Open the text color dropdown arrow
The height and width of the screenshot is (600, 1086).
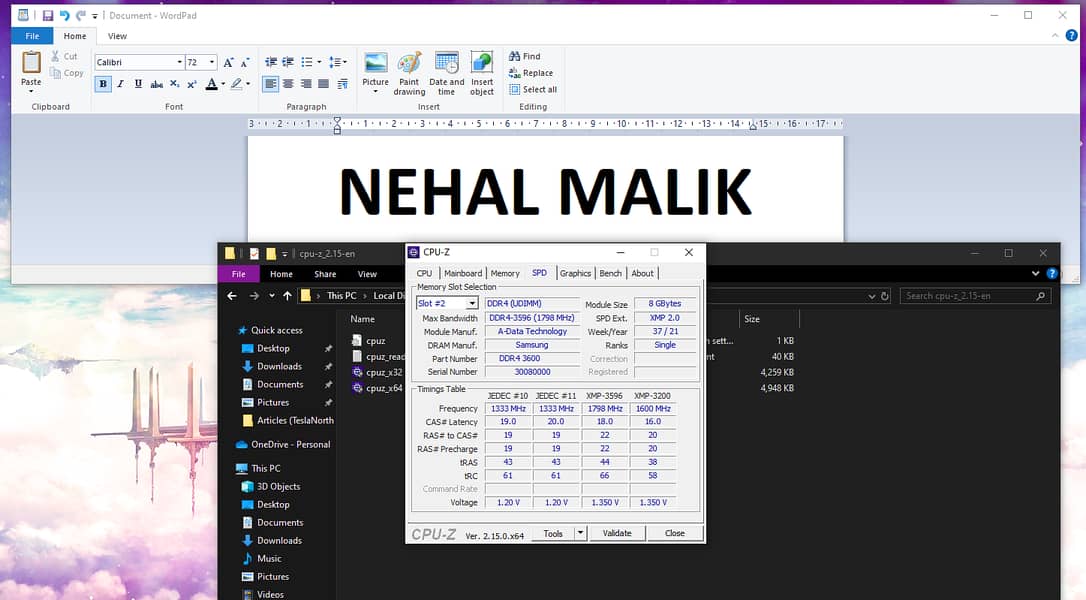[x=223, y=84]
